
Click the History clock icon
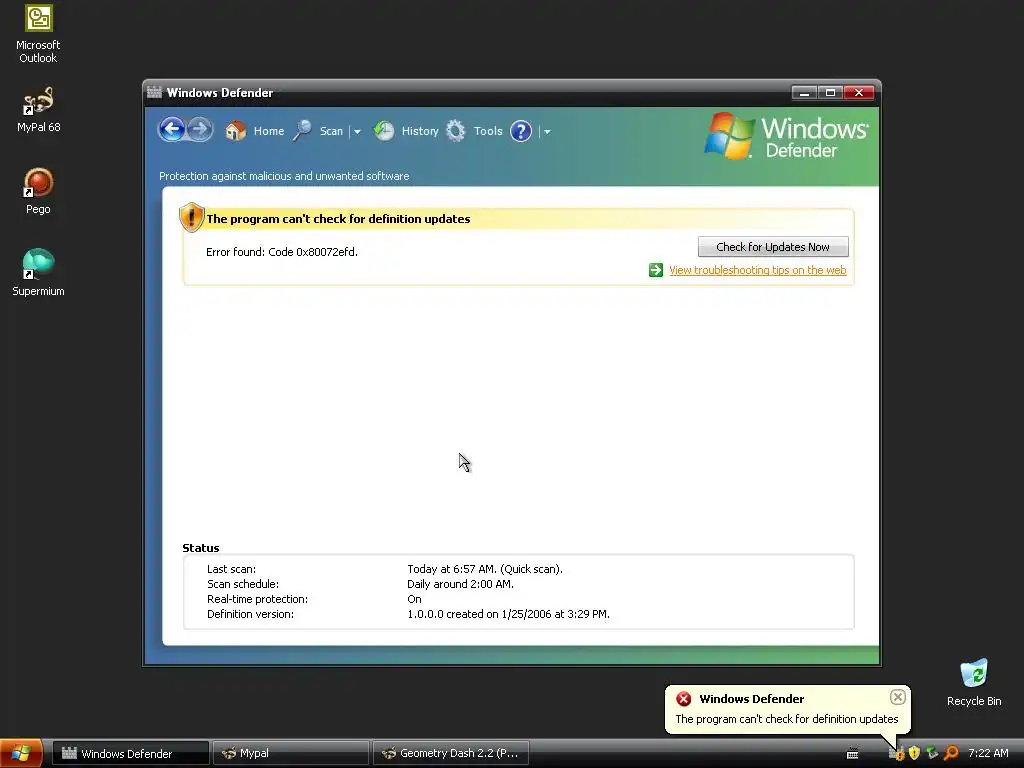pos(384,131)
